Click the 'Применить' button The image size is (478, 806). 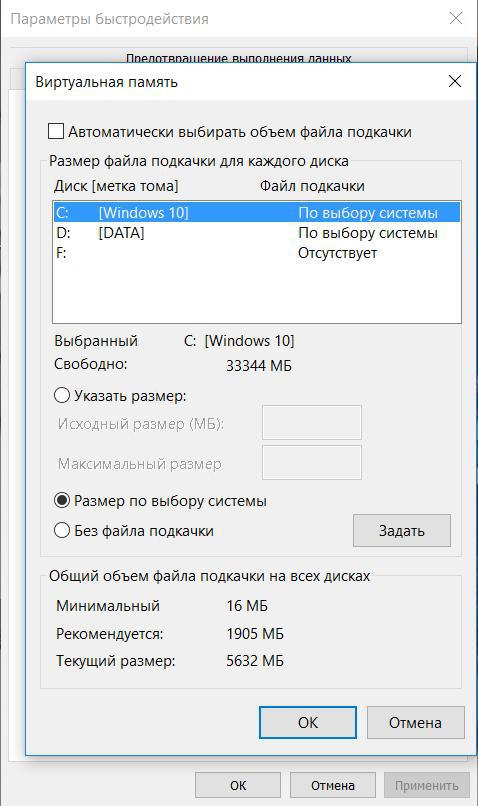427,785
